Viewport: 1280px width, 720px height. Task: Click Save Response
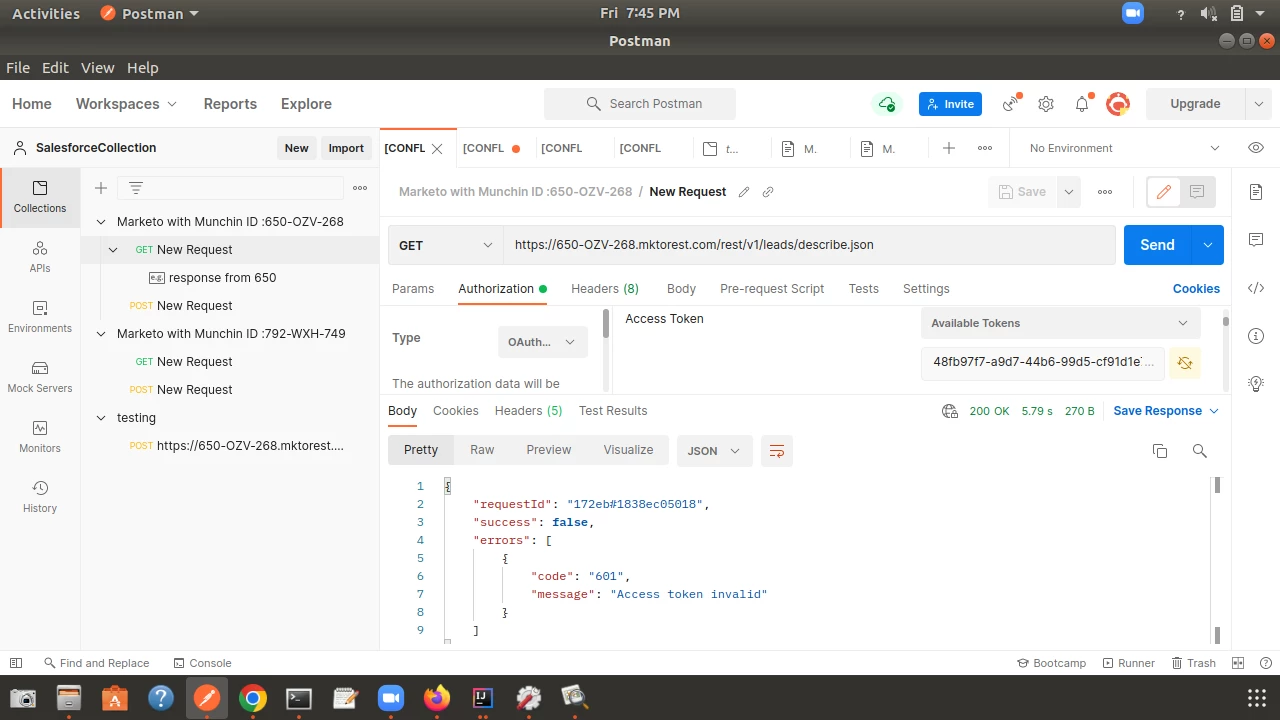1166,411
